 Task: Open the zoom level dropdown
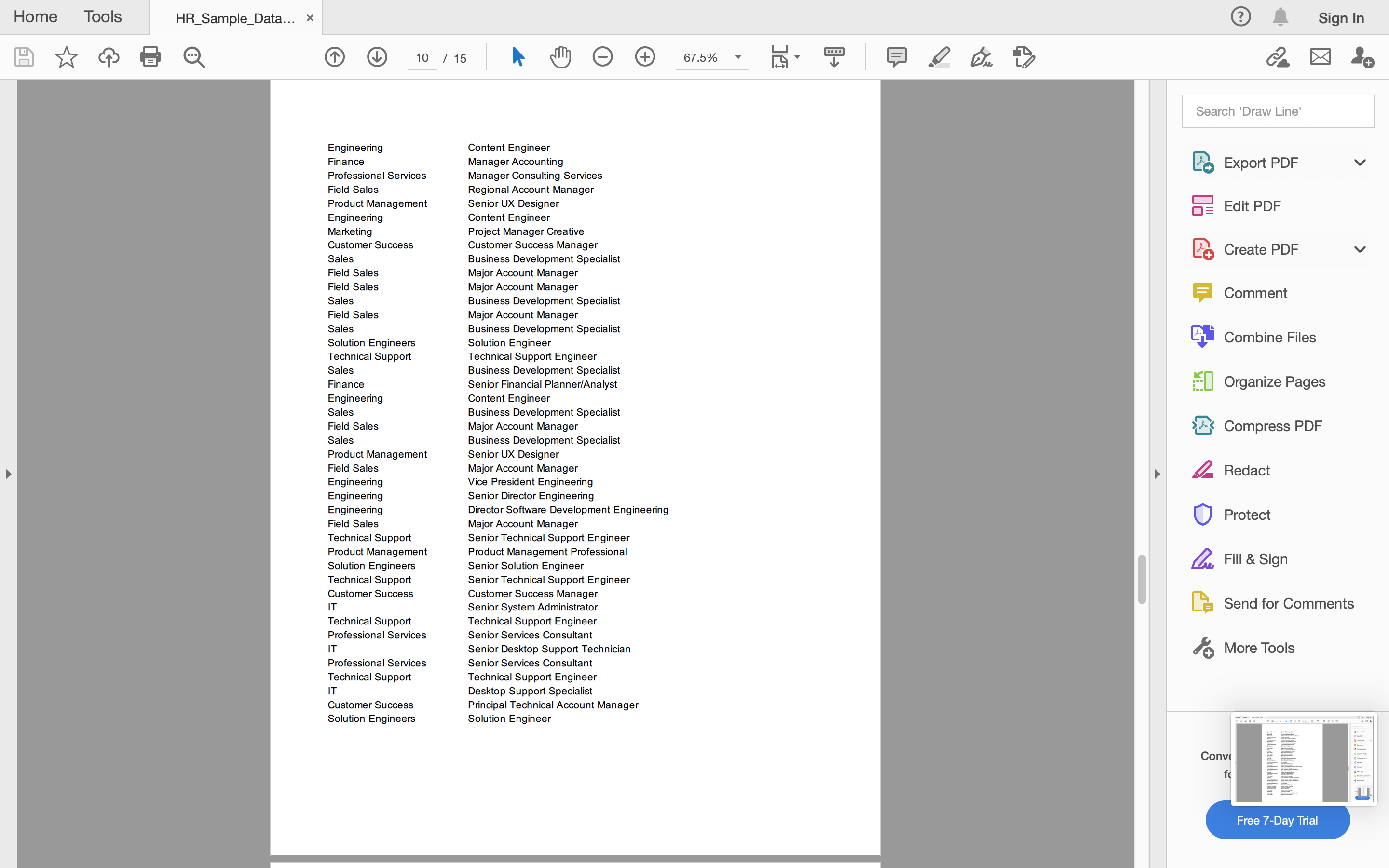pos(738,57)
